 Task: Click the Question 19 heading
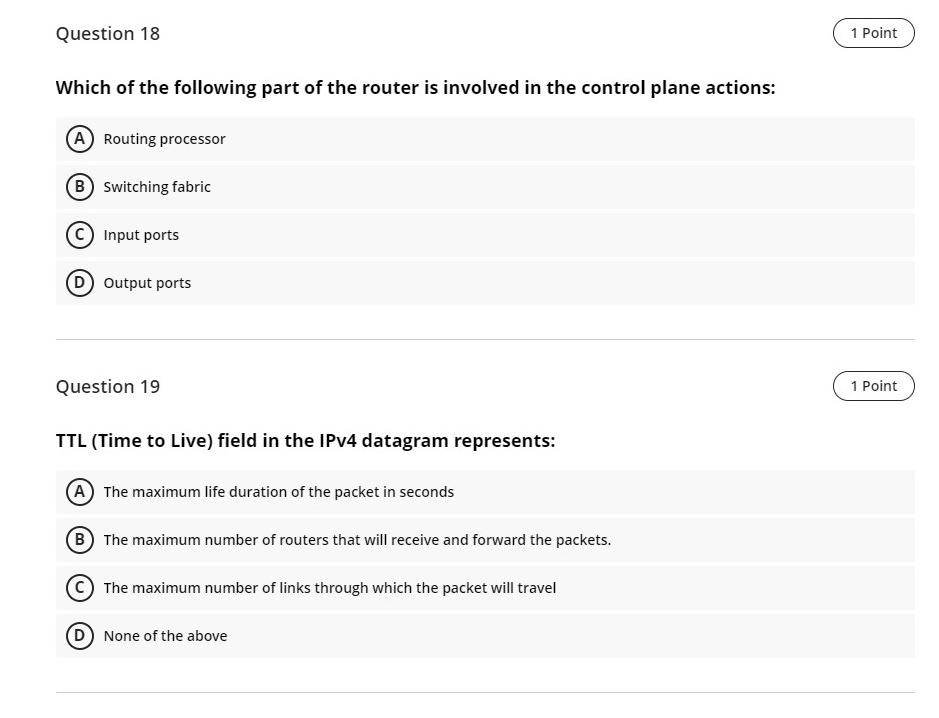point(107,386)
